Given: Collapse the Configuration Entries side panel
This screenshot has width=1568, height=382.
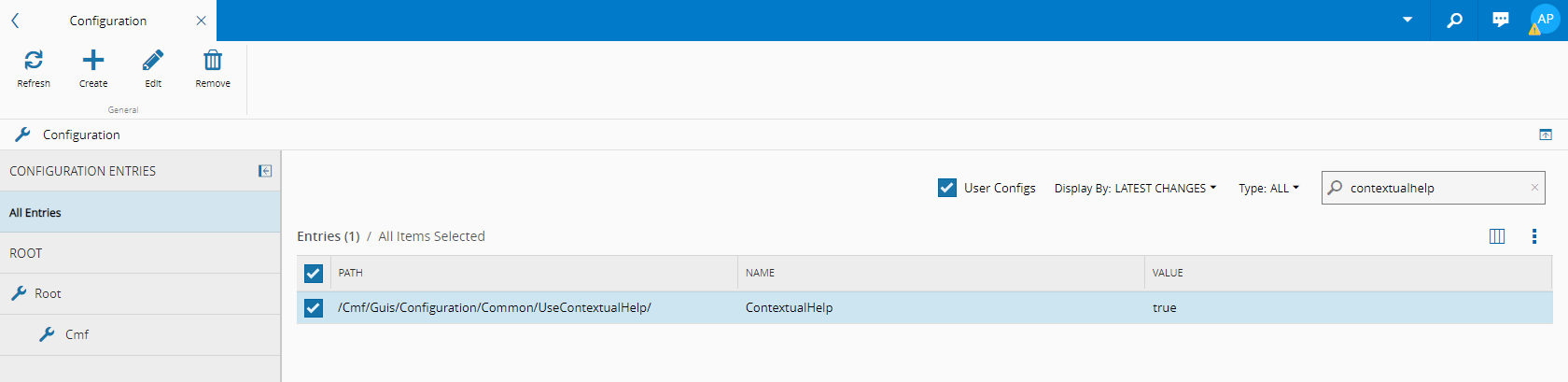Looking at the screenshot, I should pos(265,171).
